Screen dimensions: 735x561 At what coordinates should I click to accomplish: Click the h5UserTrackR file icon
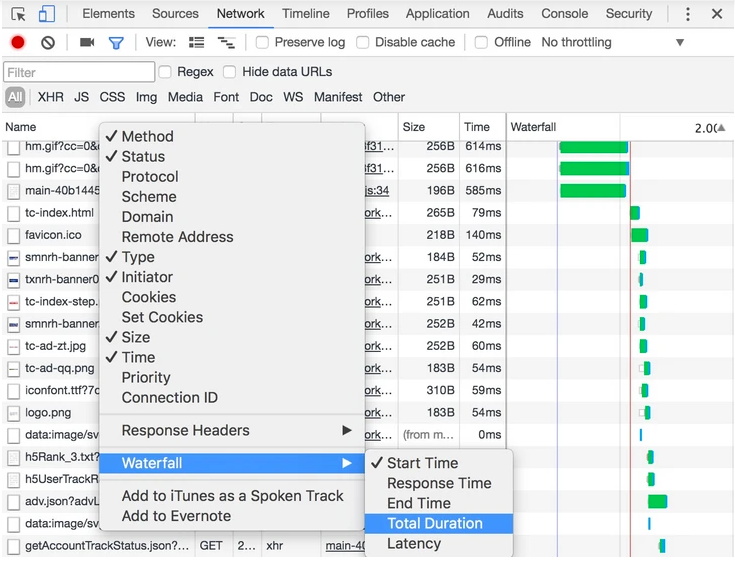point(14,479)
